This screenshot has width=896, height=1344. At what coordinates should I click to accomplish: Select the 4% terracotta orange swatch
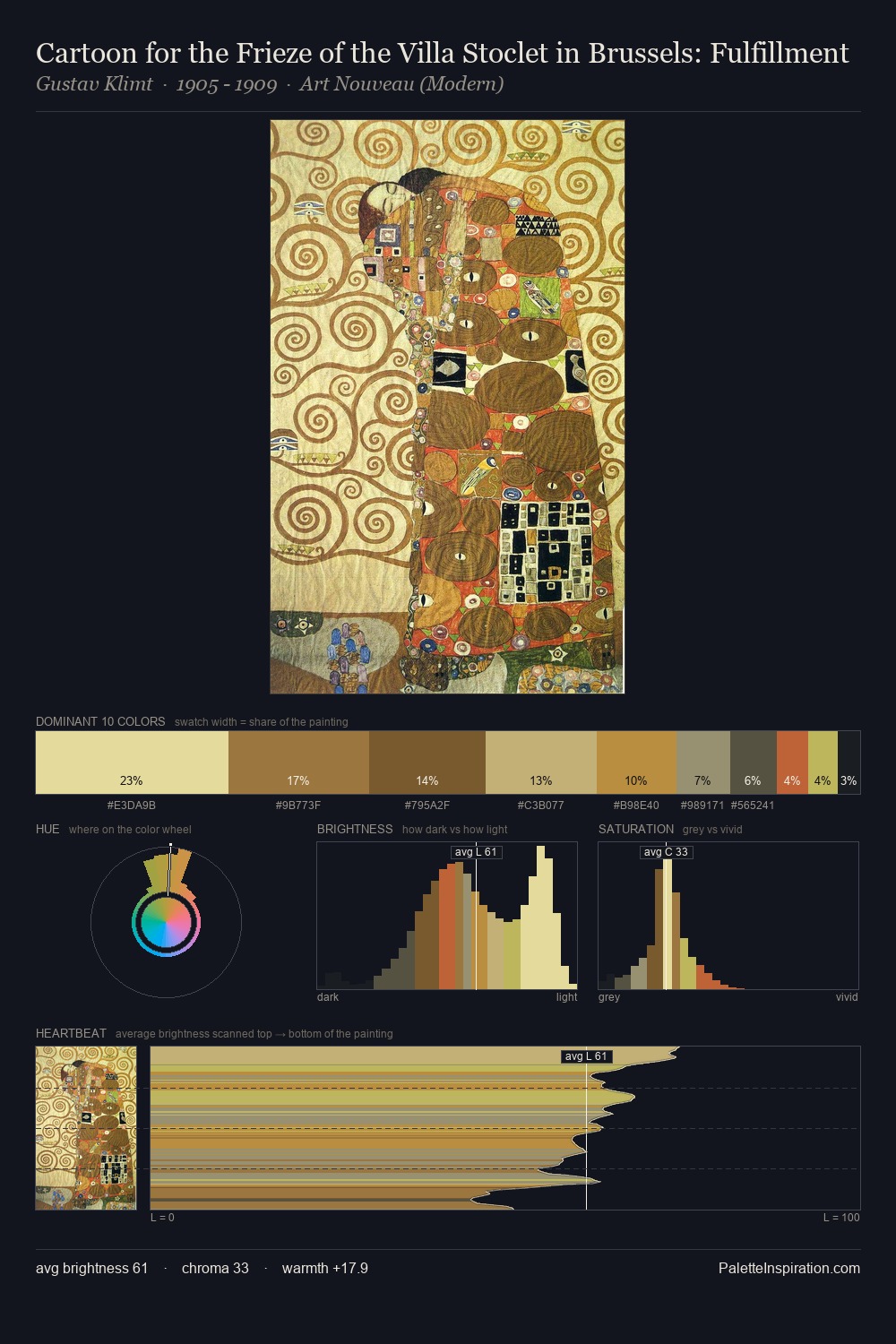click(x=792, y=762)
